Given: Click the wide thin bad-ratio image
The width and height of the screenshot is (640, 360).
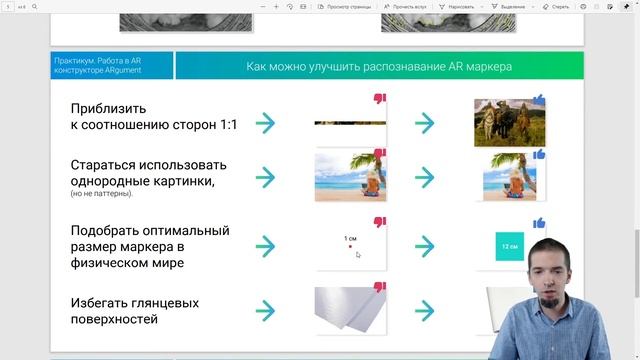Looking at the screenshot, I should 350,122.
